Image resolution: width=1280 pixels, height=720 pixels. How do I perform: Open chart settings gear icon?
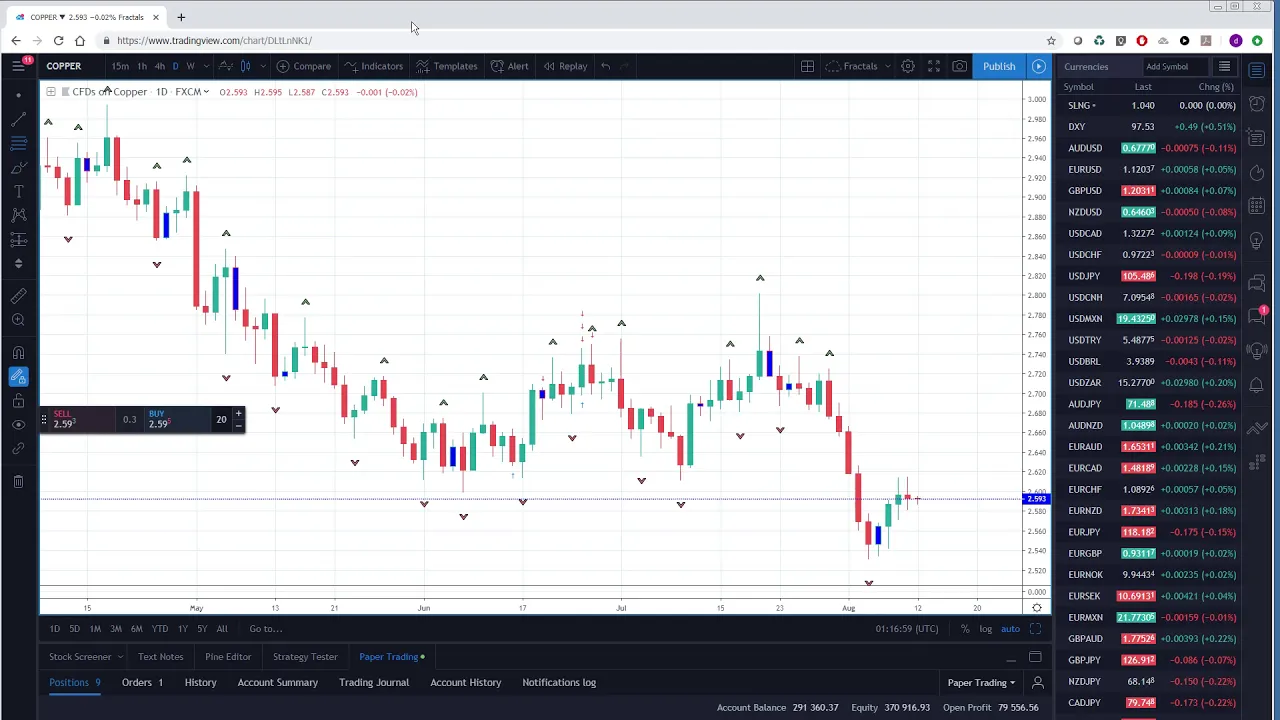coord(908,66)
